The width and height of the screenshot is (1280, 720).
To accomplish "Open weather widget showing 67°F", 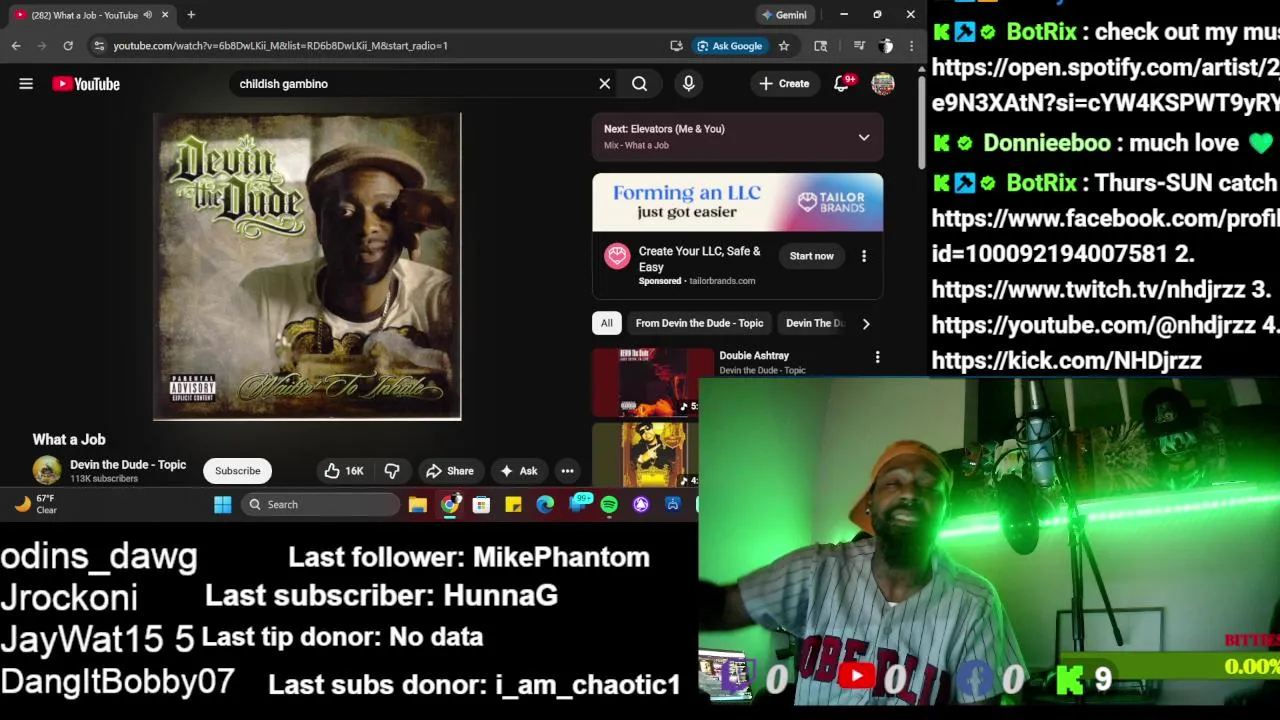I will [x=34, y=504].
